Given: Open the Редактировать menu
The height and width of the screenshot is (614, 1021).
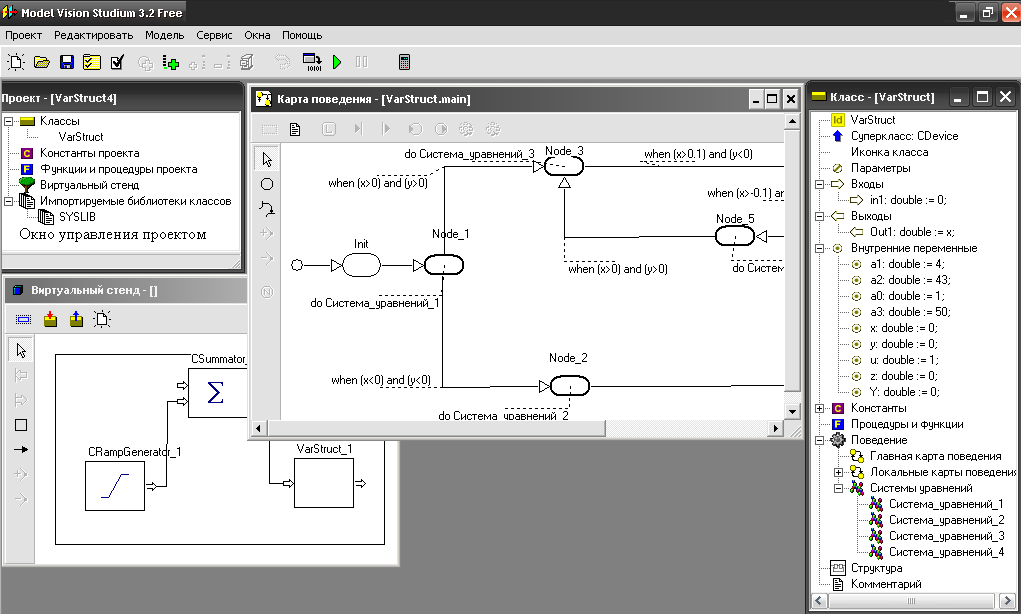Looking at the screenshot, I should point(94,35).
